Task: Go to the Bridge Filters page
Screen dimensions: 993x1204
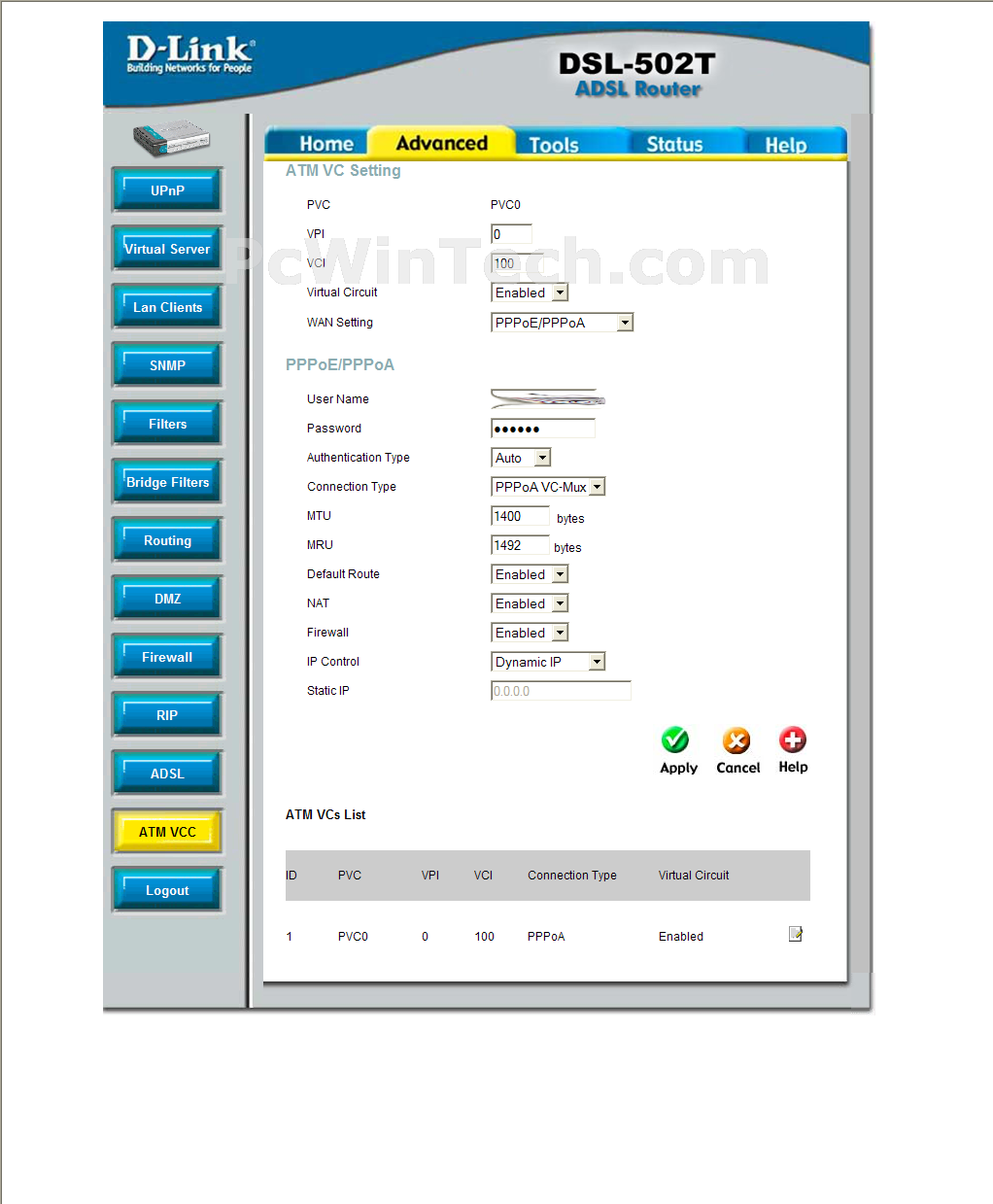Action: point(167,482)
